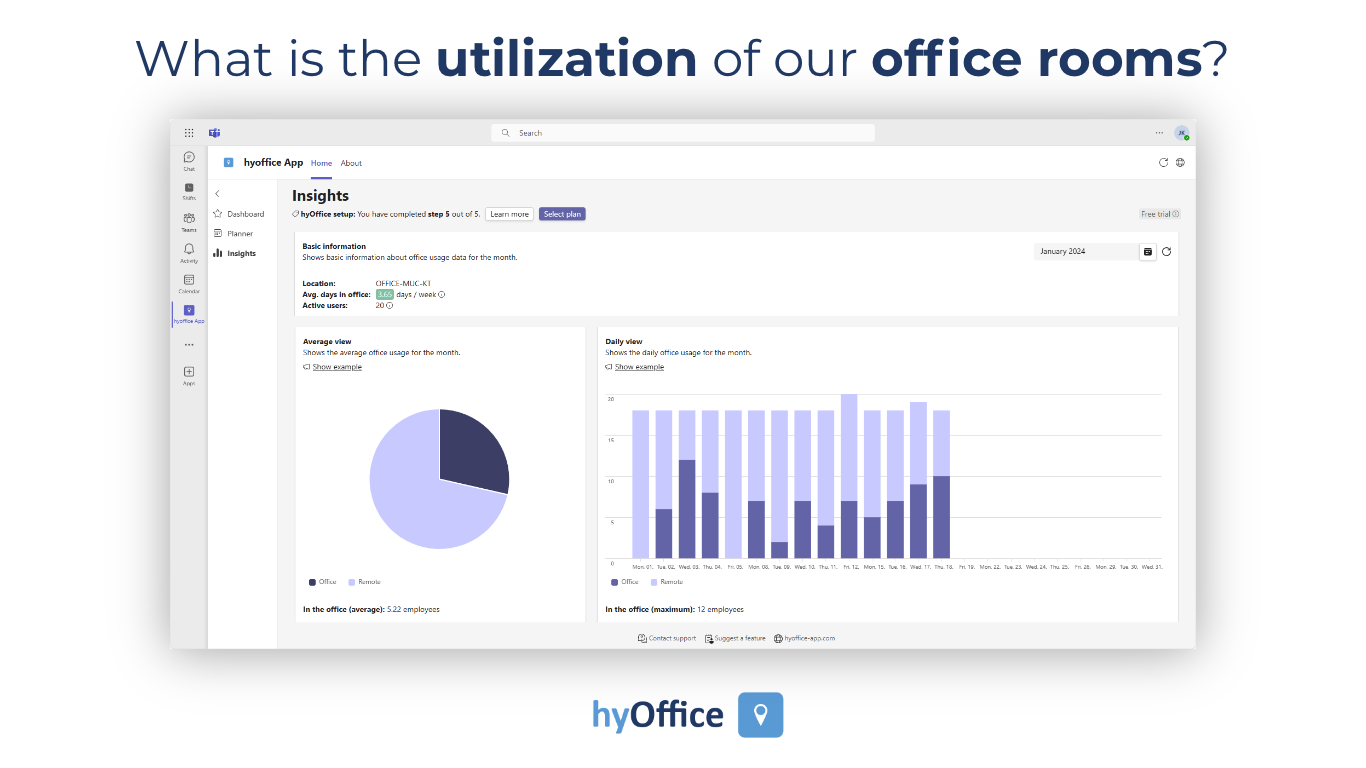Click the dark Office slice of pie chart
Viewport: 1366px width, 768px height.
(x=471, y=451)
